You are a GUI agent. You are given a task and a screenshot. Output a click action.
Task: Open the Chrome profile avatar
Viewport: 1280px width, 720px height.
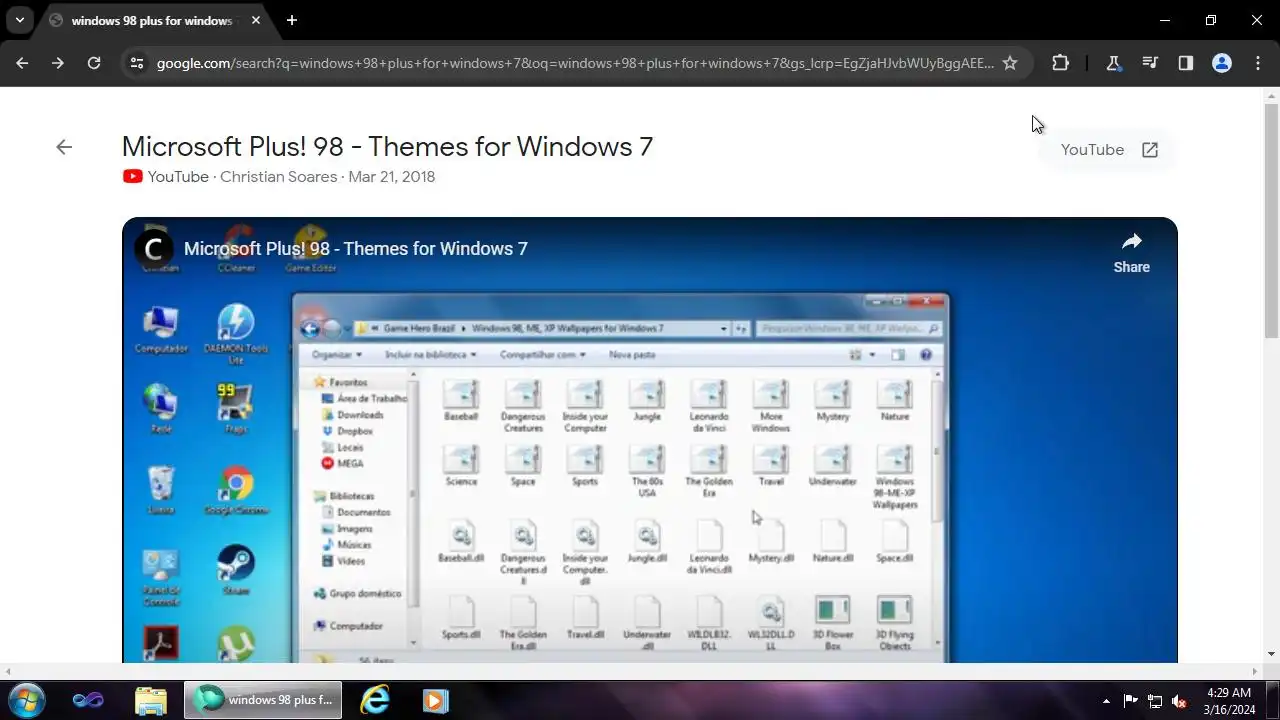point(1221,63)
